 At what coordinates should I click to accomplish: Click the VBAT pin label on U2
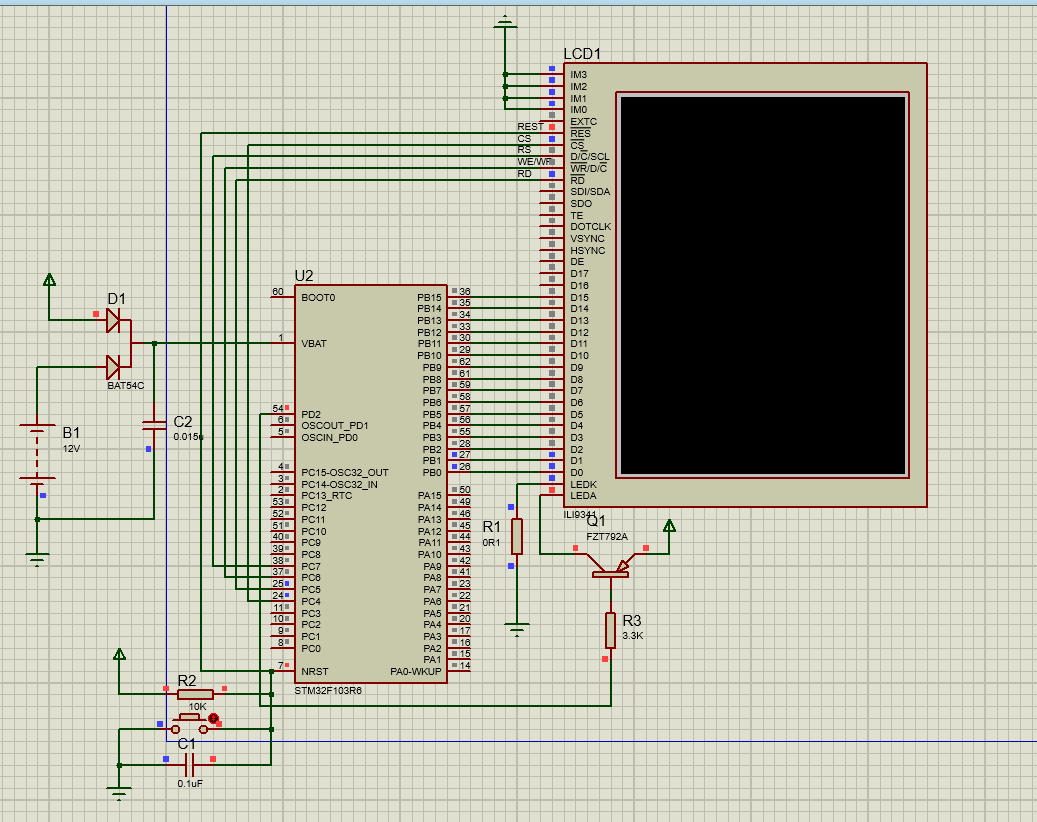[314, 344]
